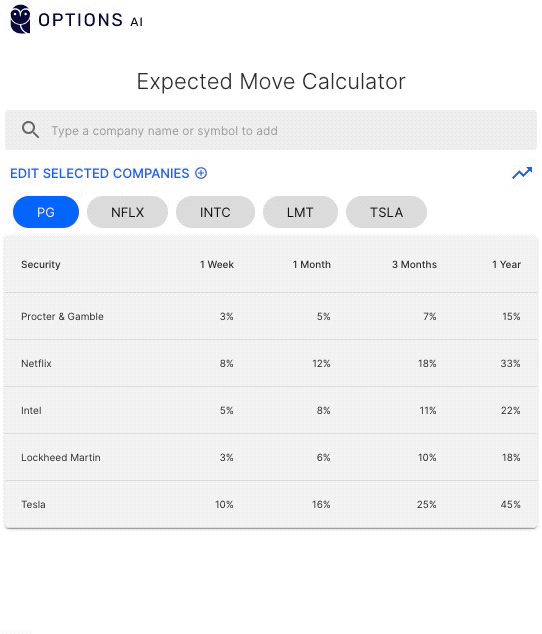Select the TSLA company chip
Image resolution: width=542 pixels, height=634 pixels.
pos(386,212)
